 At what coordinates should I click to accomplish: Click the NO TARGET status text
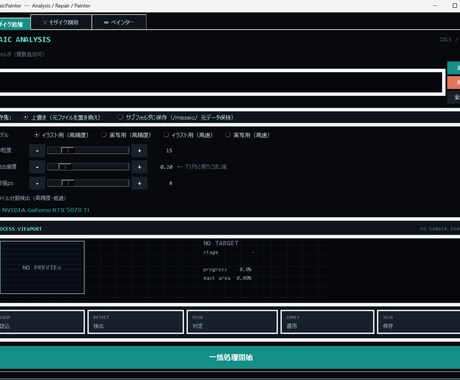pos(221,243)
